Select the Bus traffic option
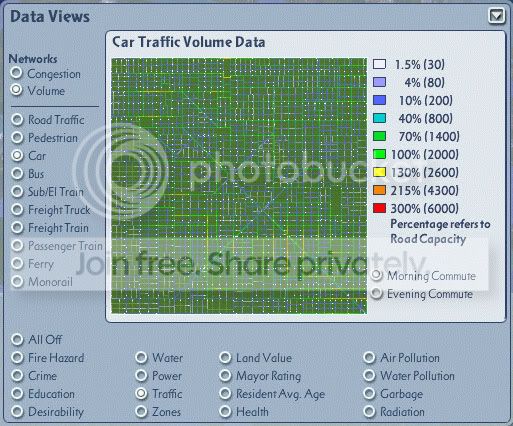 [x=17, y=173]
